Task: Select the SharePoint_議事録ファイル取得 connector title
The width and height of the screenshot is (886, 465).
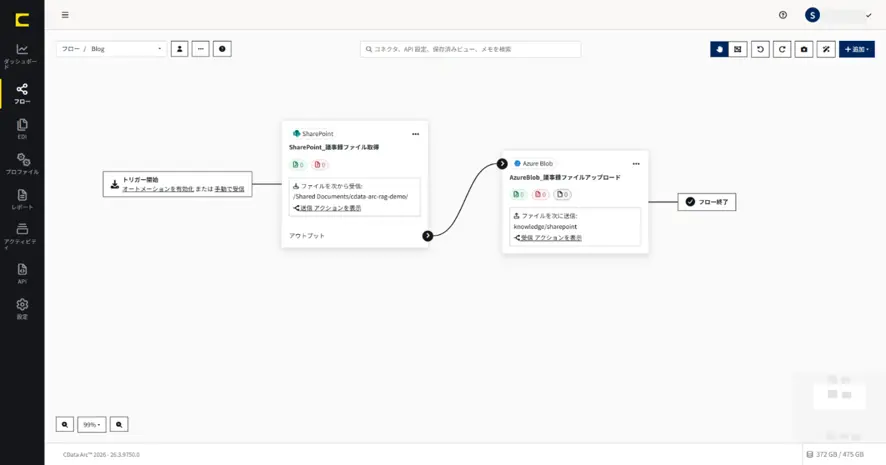Action: (334, 147)
